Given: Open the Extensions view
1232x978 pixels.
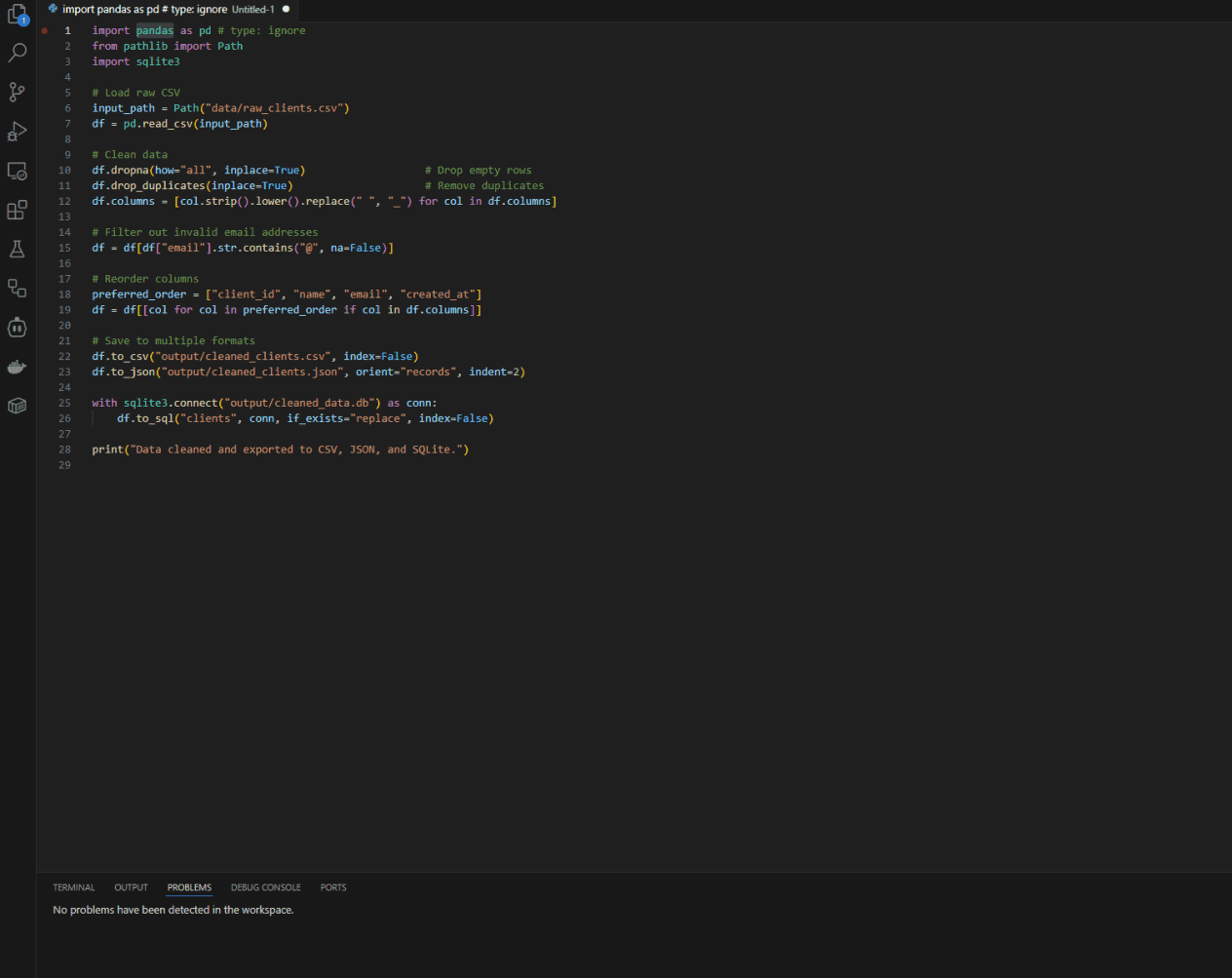Looking at the screenshot, I should (x=18, y=210).
